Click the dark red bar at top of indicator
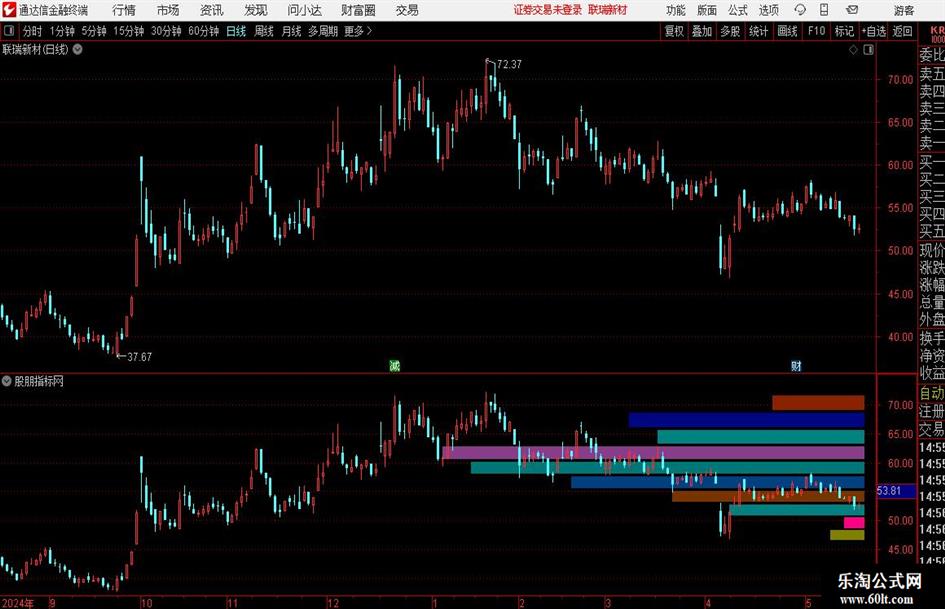The image size is (945, 609). click(818, 403)
